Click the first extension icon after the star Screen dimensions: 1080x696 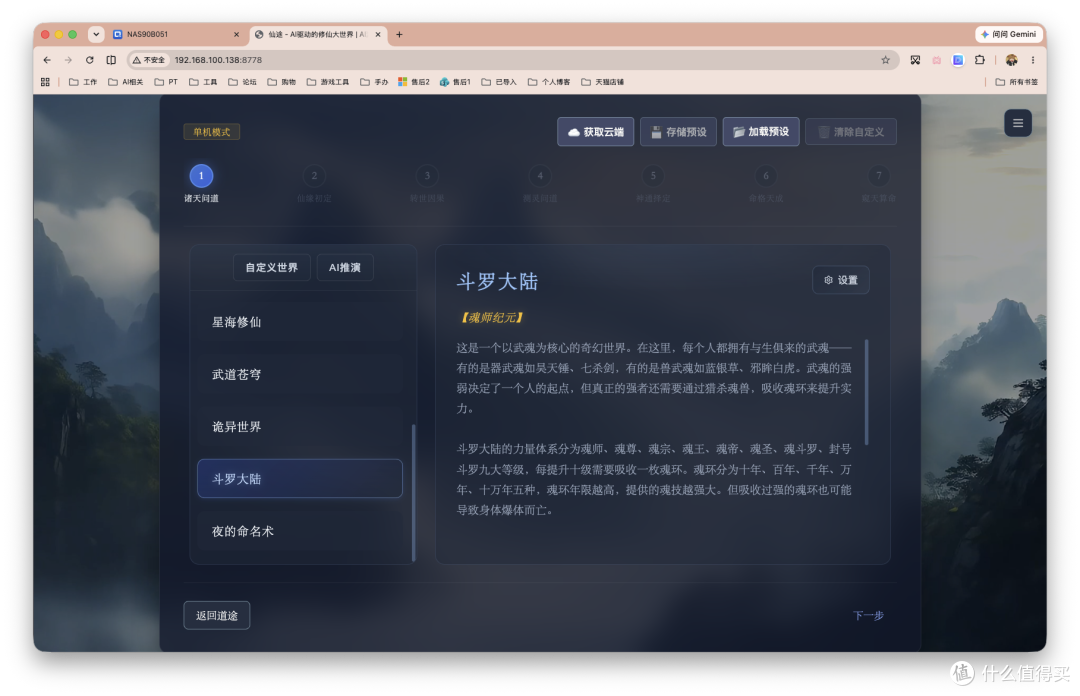pyautogui.click(x=915, y=60)
